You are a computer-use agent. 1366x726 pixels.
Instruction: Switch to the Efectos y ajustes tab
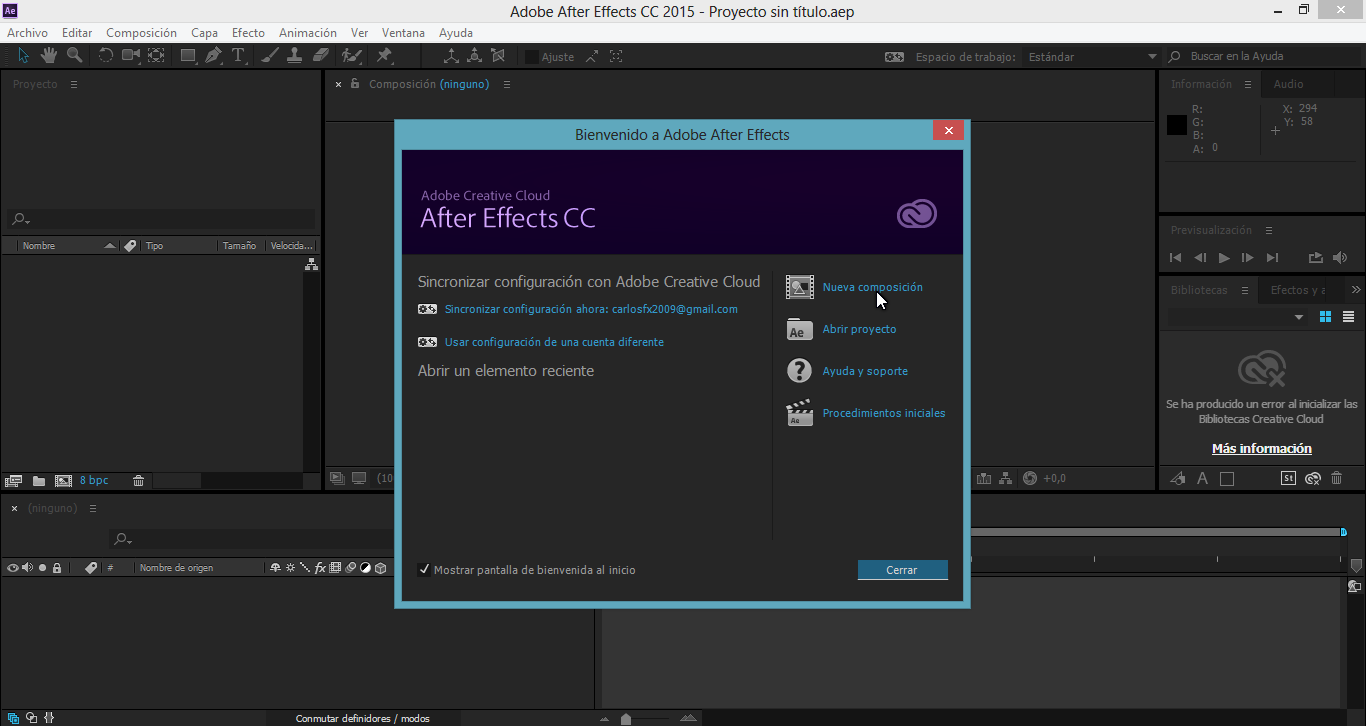point(1298,290)
